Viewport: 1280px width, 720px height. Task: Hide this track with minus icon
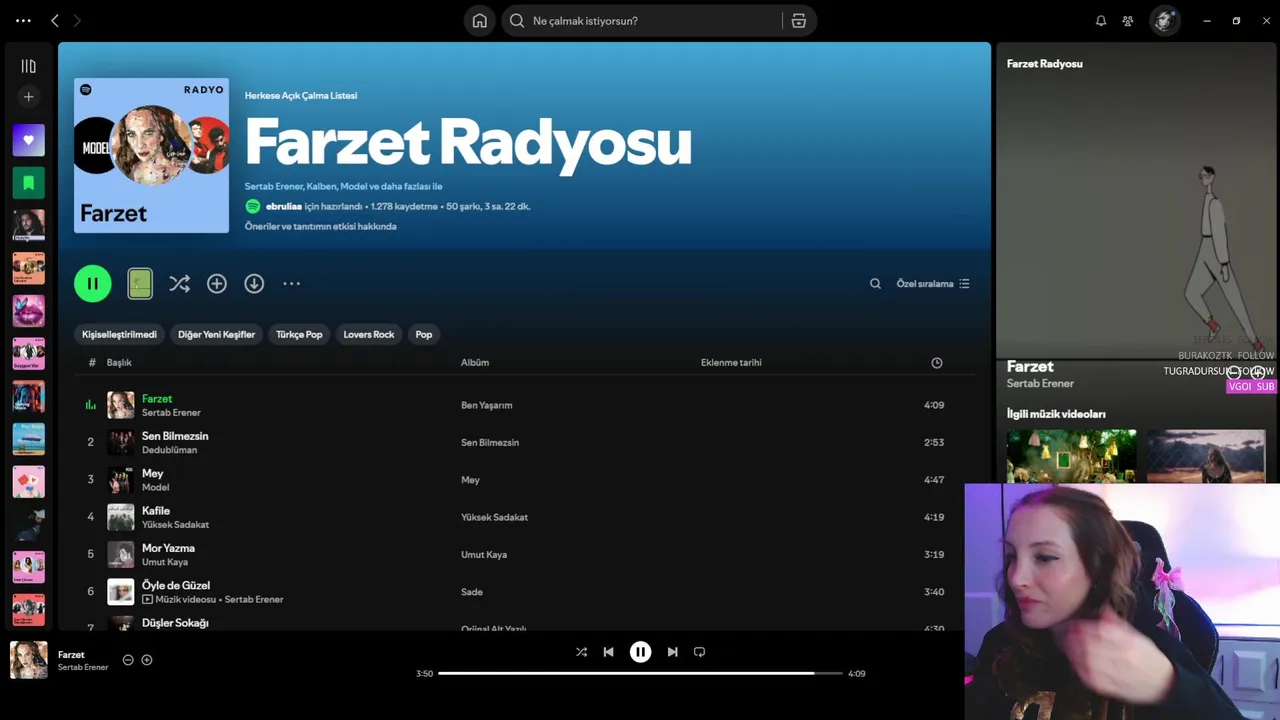click(x=128, y=660)
